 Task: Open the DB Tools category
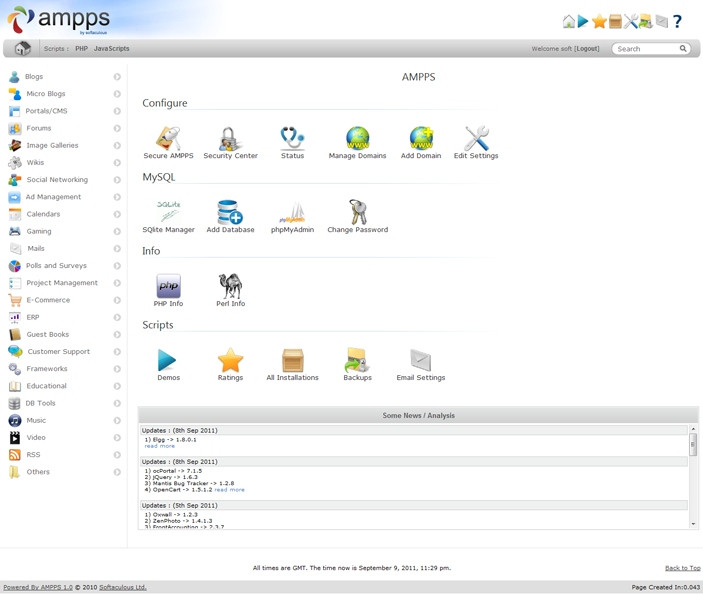(x=40, y=403)
